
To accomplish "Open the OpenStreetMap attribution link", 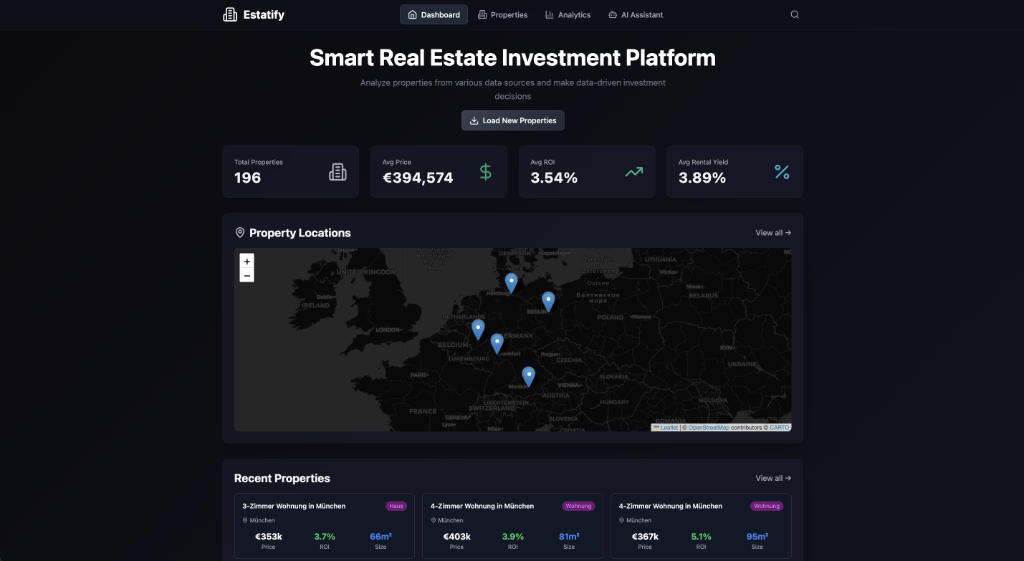I will click(x=709, y=427).
